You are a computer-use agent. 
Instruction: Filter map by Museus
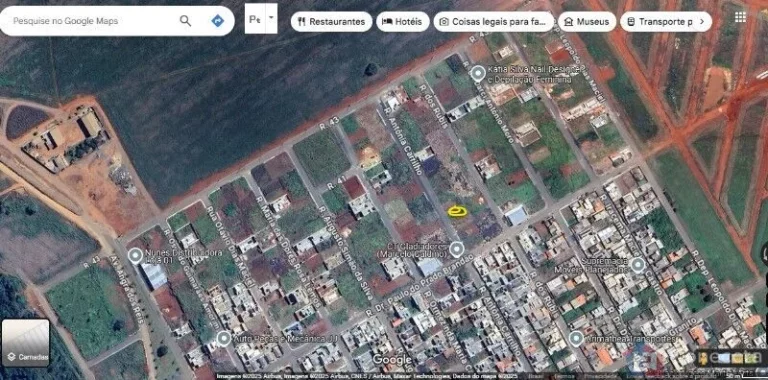[x=587, y=22]
